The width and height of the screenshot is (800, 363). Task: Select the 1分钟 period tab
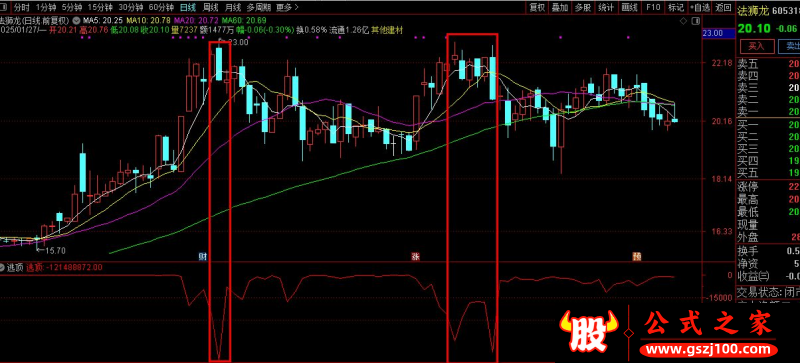[x=45, y=7]
